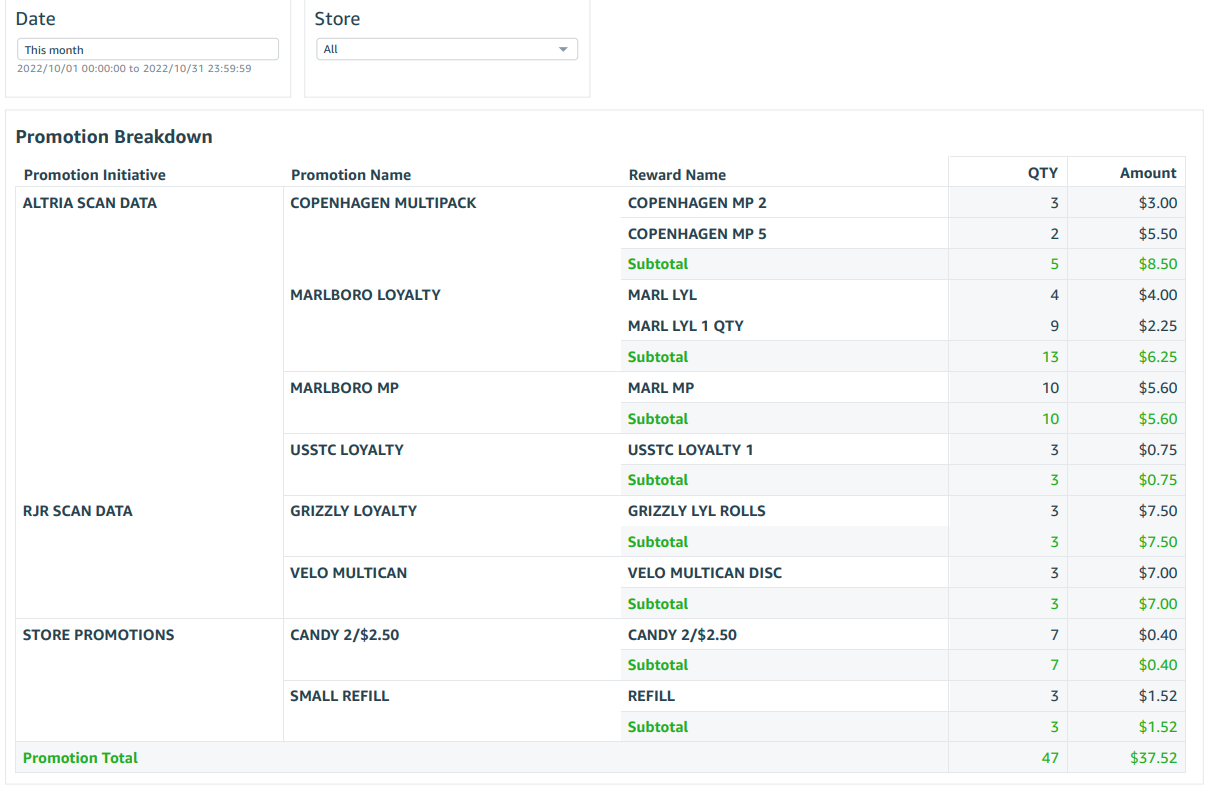Click the $1.52 REFILL amount

coord(1158,696)
